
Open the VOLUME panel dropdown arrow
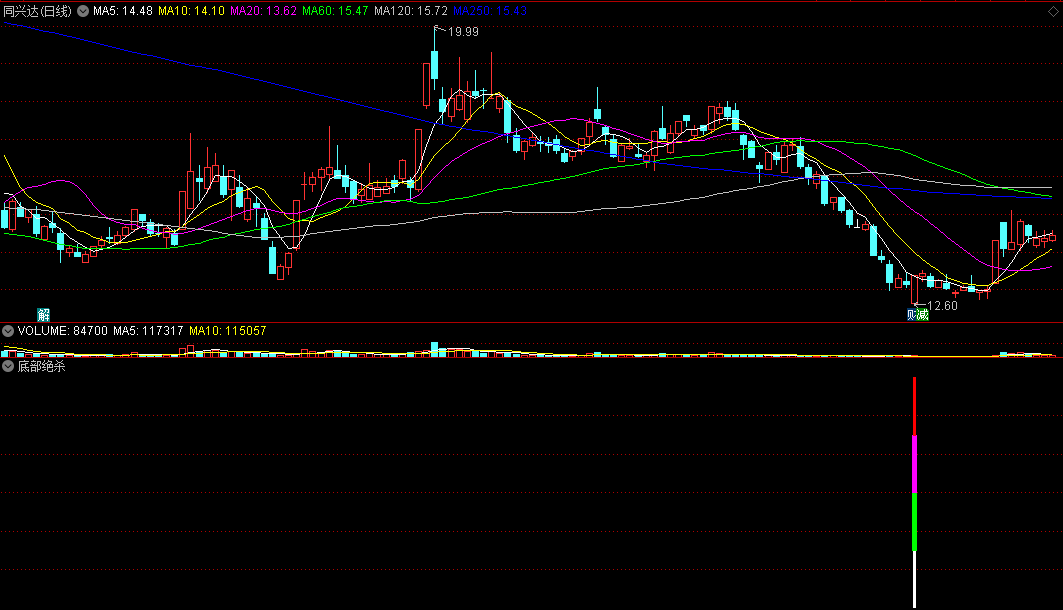click(x=8, y=331)
